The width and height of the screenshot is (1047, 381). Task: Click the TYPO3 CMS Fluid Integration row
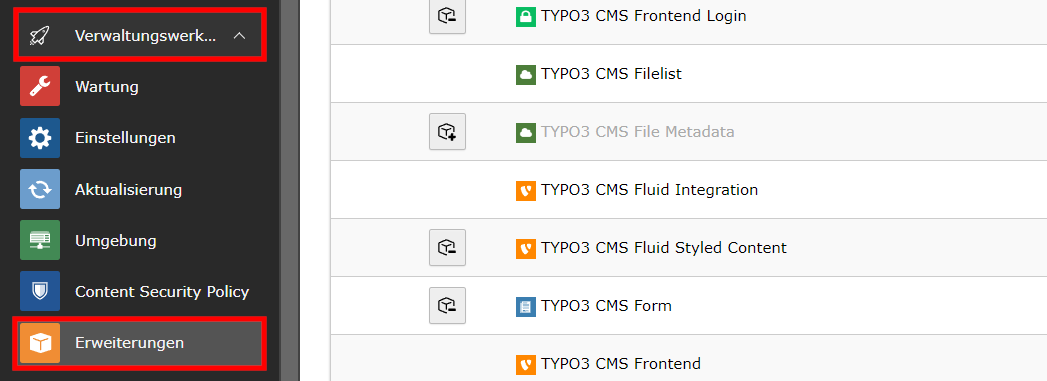coord(688,189)
